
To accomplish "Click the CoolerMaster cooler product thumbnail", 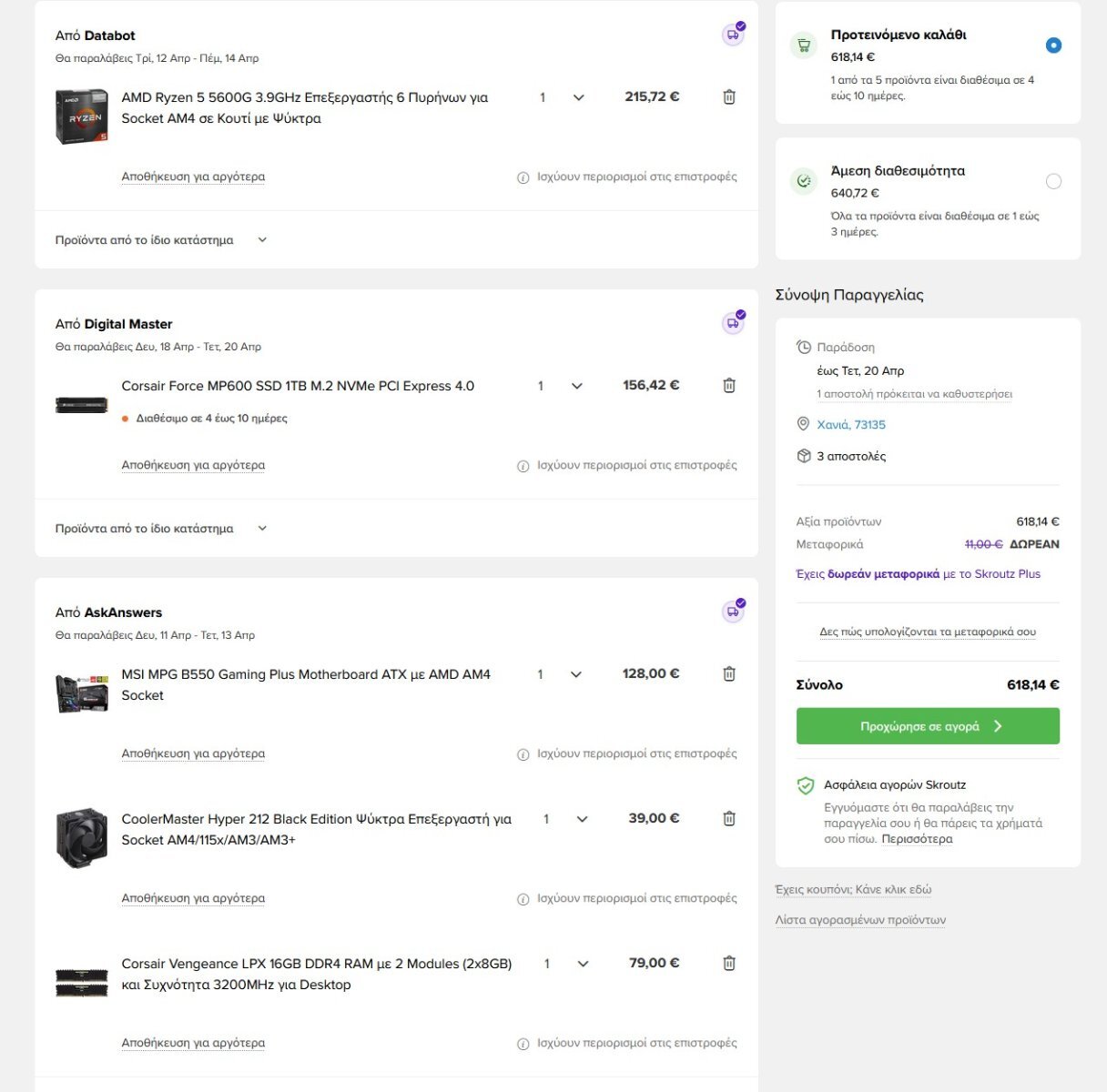I will pyautogui.click(x=82, y=839).
